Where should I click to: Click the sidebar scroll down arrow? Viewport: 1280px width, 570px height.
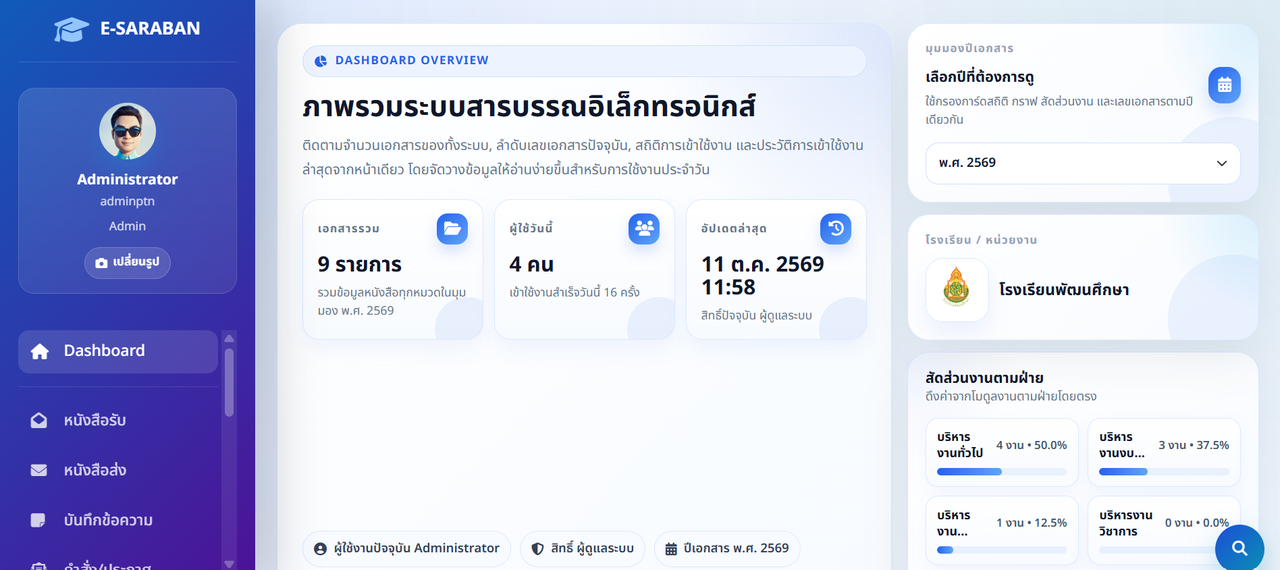229,564
